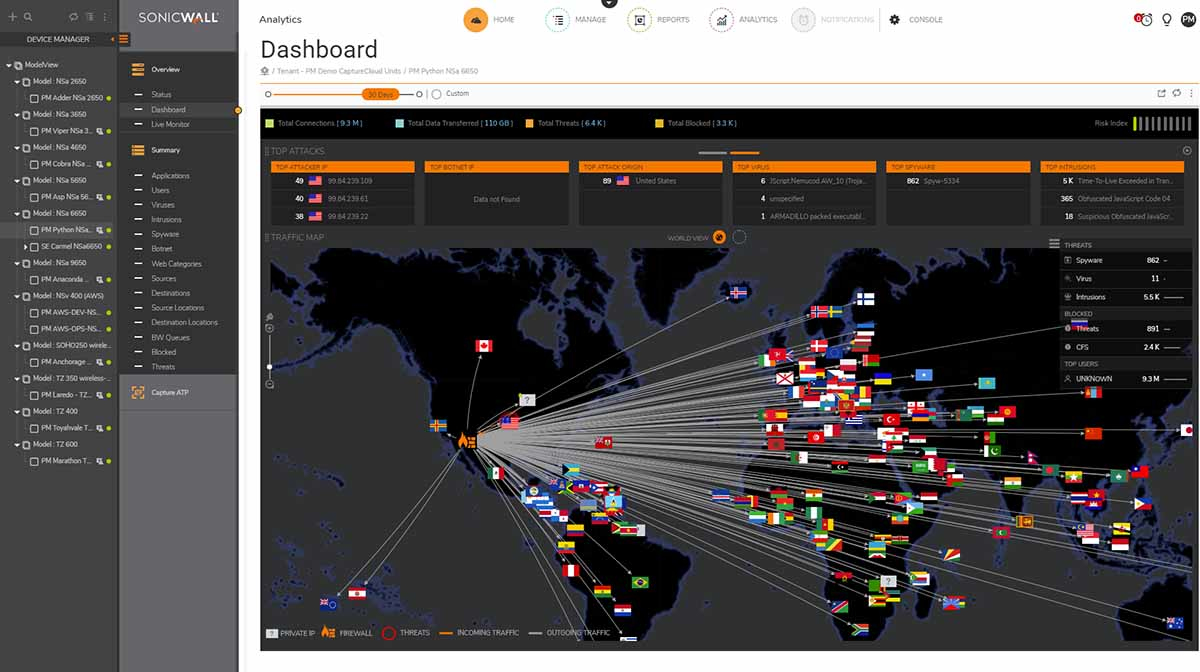Click the lightbulb tips icon
Screen dimensions: 1200x672
point(1166,20)
